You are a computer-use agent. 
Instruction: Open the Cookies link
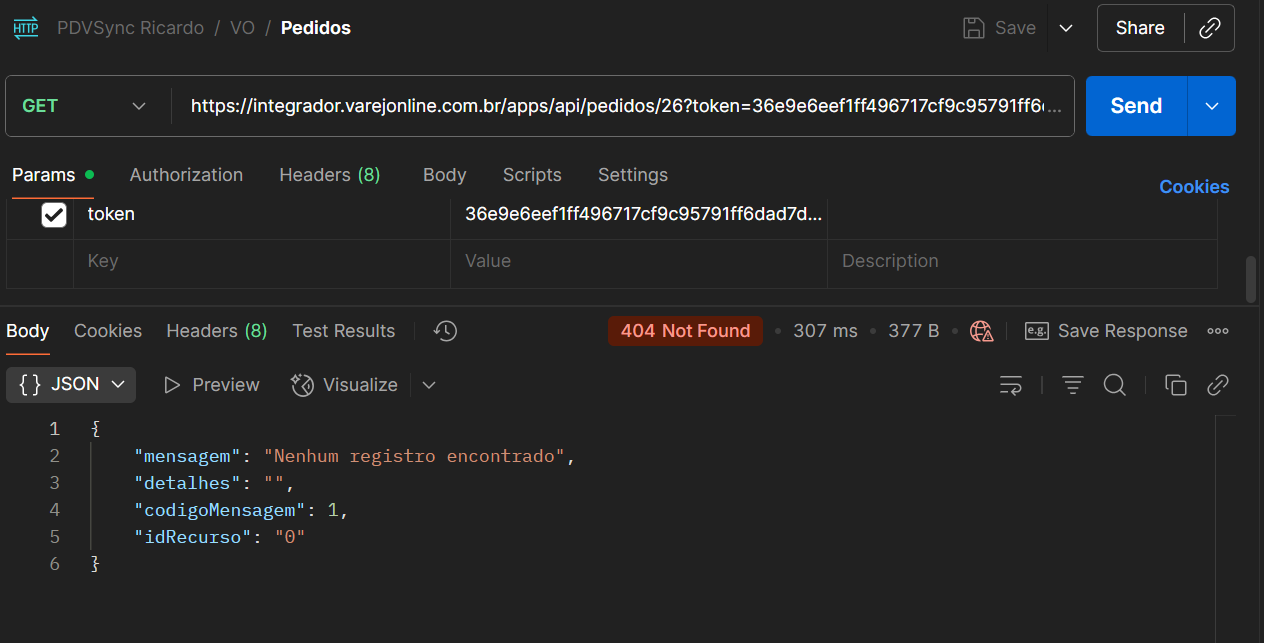1194,187
